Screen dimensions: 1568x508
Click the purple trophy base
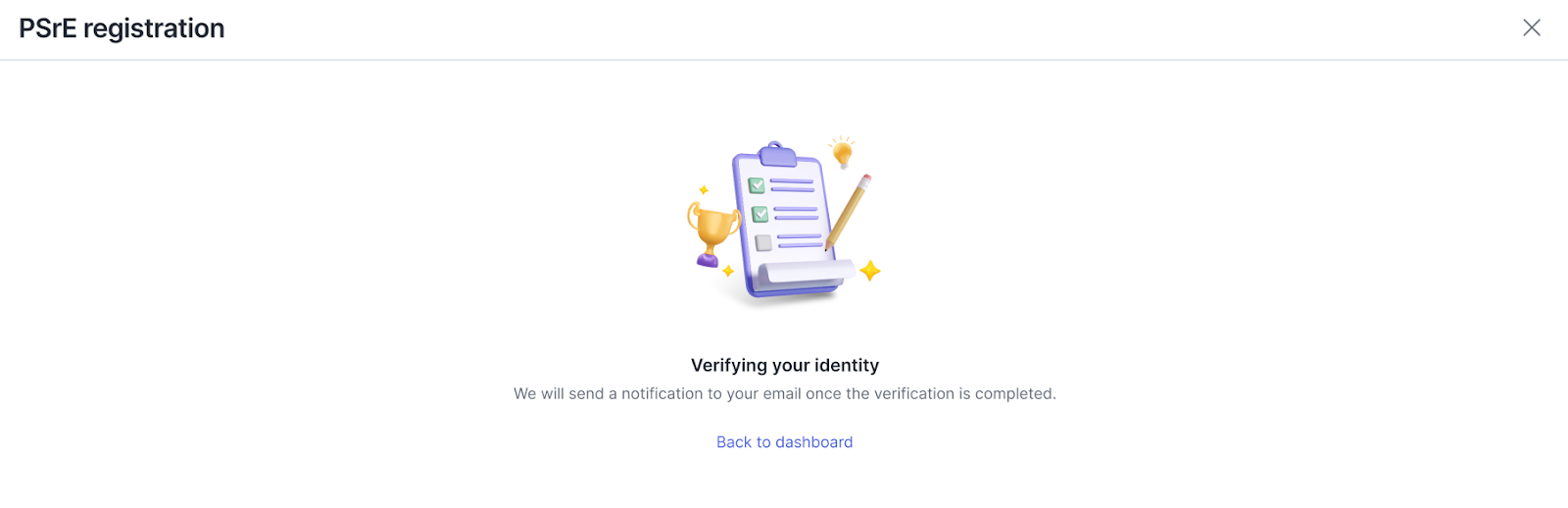click(708, 260)
